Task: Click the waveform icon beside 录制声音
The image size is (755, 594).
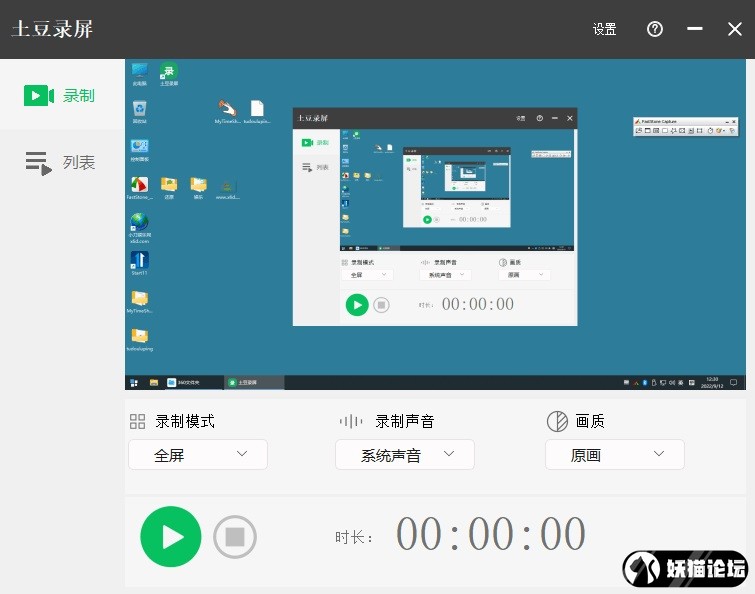Action: coord(351,421)
